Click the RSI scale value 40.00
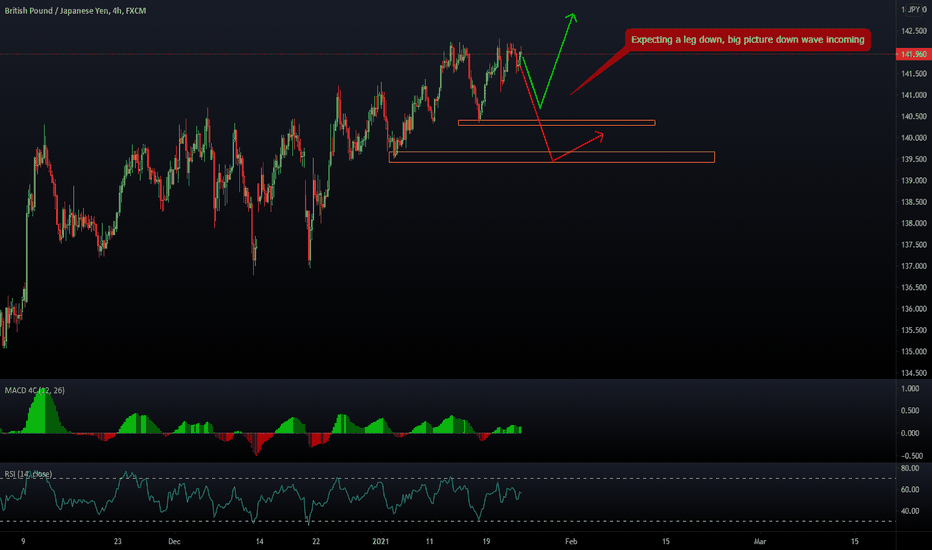The height and width of the screenshot is (550, 932). (910, 511)
